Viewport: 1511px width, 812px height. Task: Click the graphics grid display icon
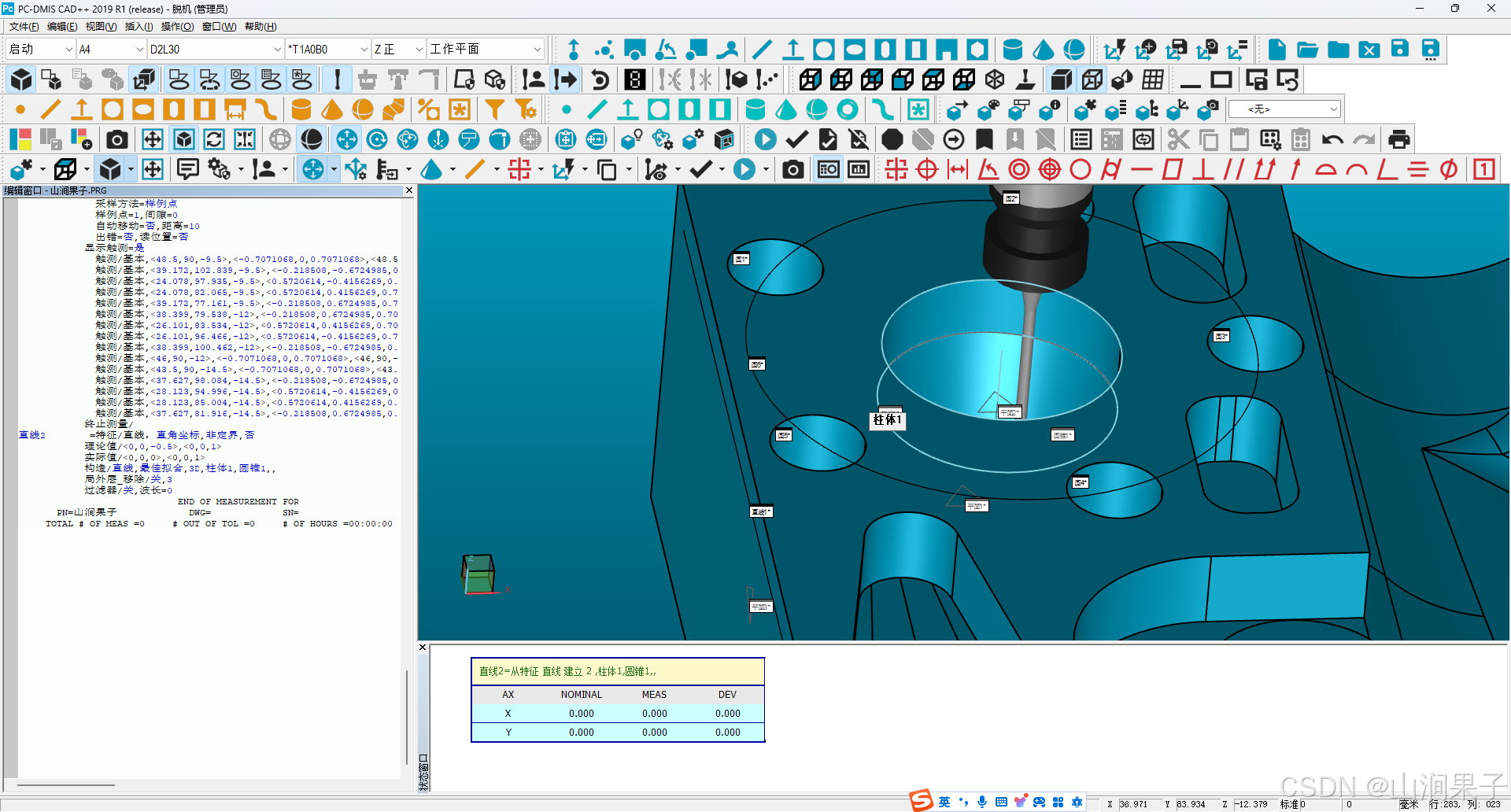point(1154,79)
